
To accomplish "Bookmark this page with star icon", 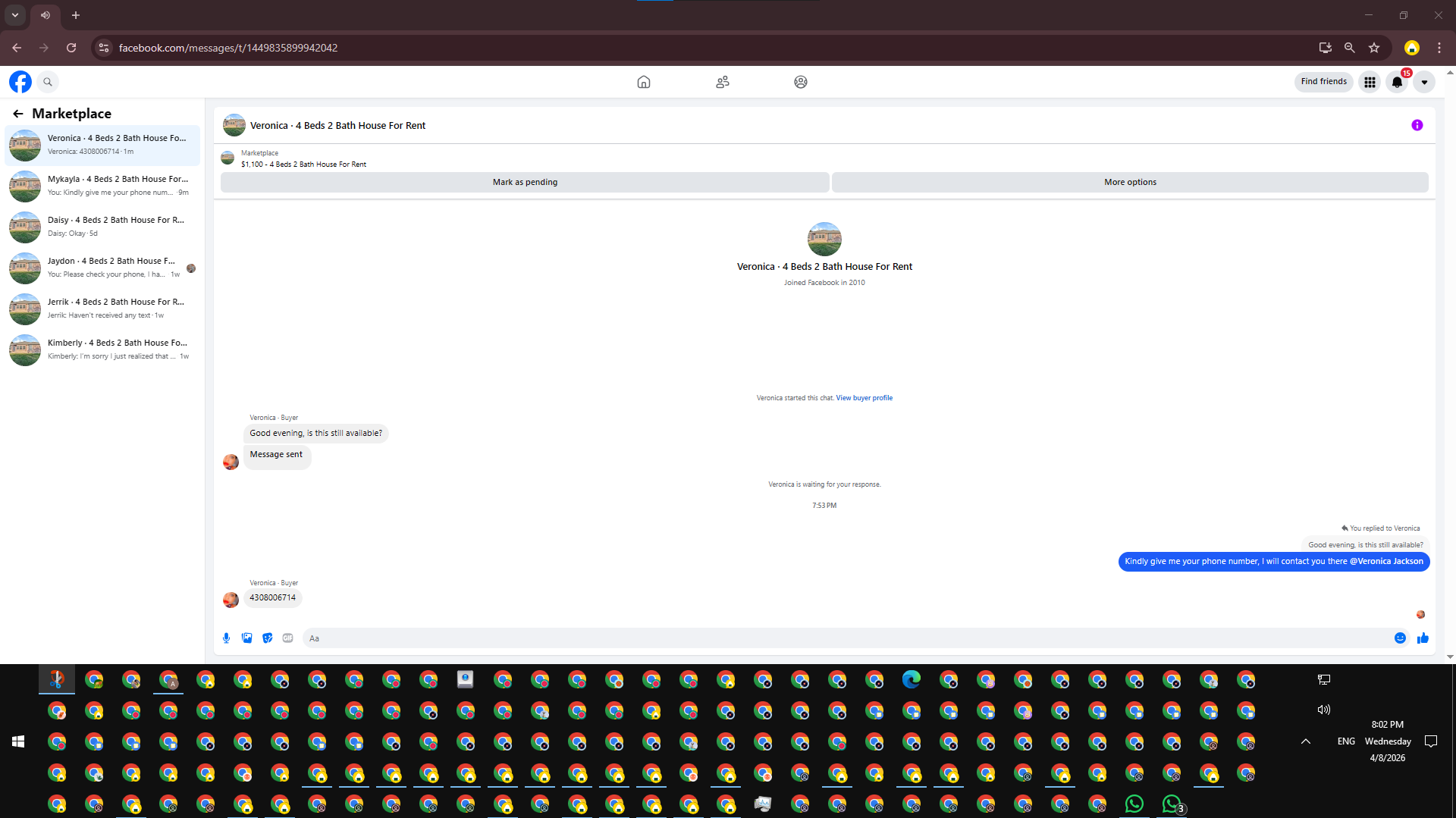I will click(1374, 48).
